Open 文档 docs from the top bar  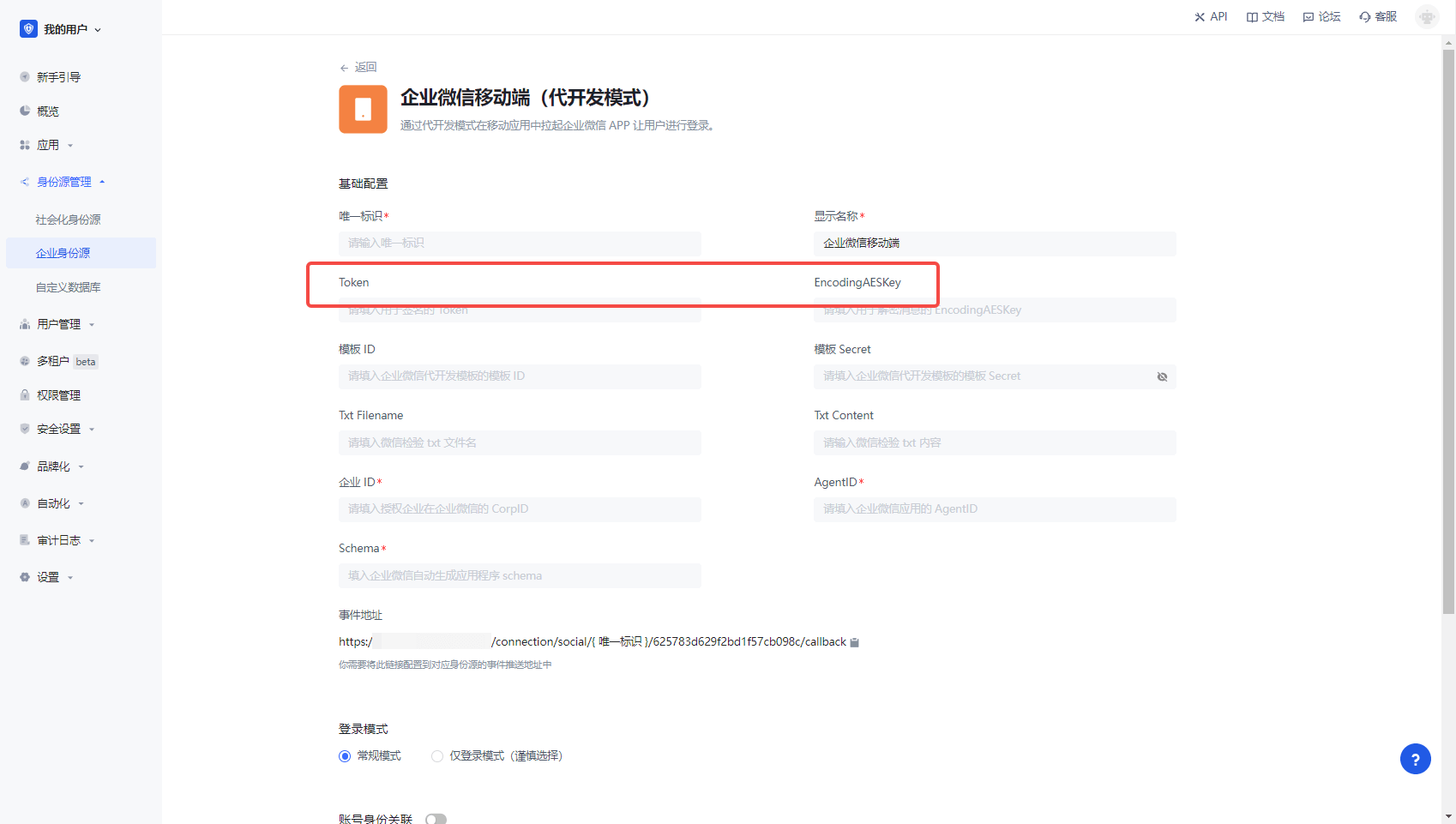pos(1265,16)
